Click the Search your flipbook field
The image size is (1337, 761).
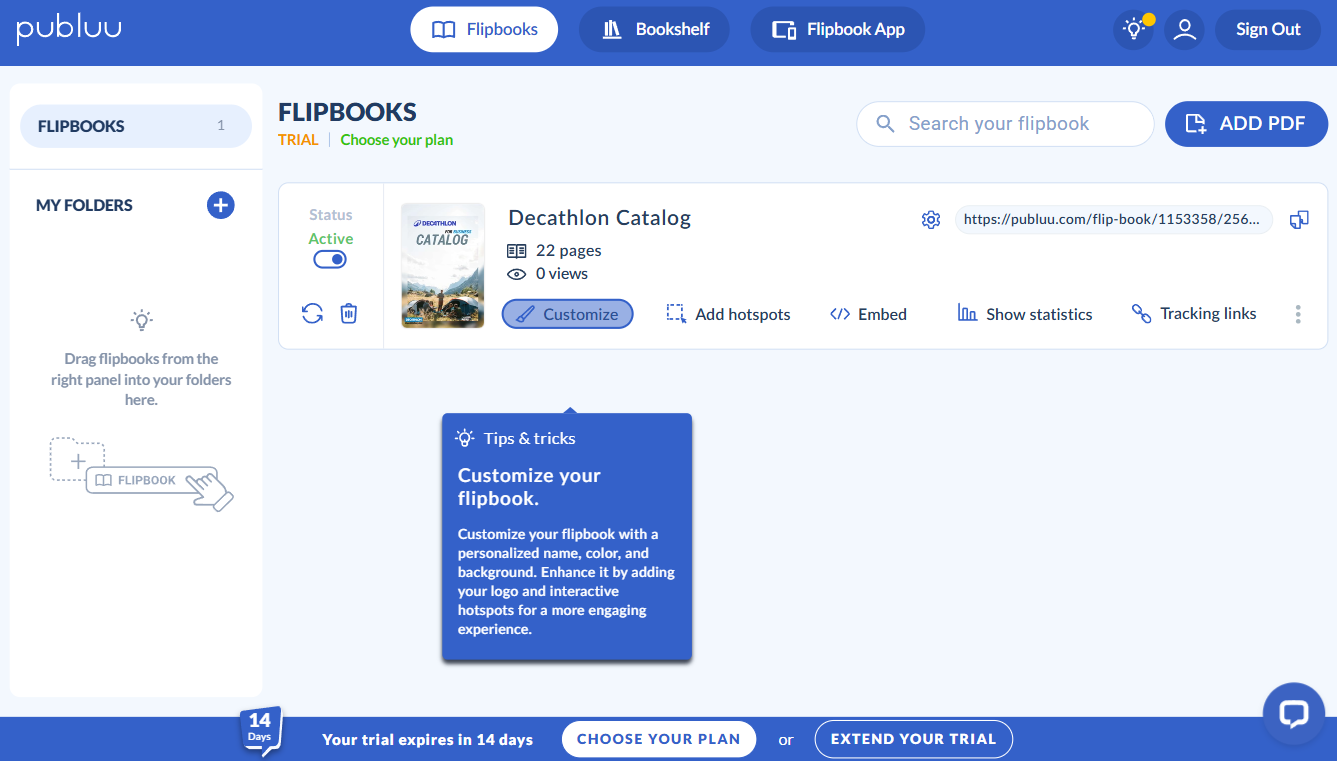click(x=1005, y=124)
